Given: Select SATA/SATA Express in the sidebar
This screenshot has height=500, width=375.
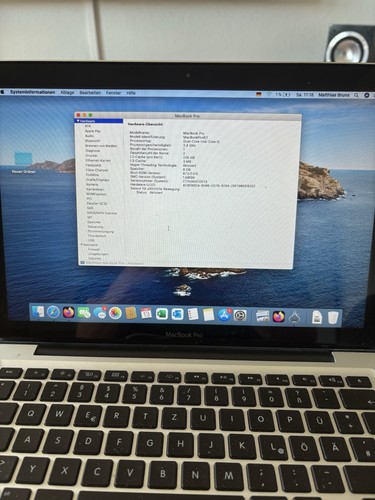Looking at the screenshot, I should [x=102, y=213].
